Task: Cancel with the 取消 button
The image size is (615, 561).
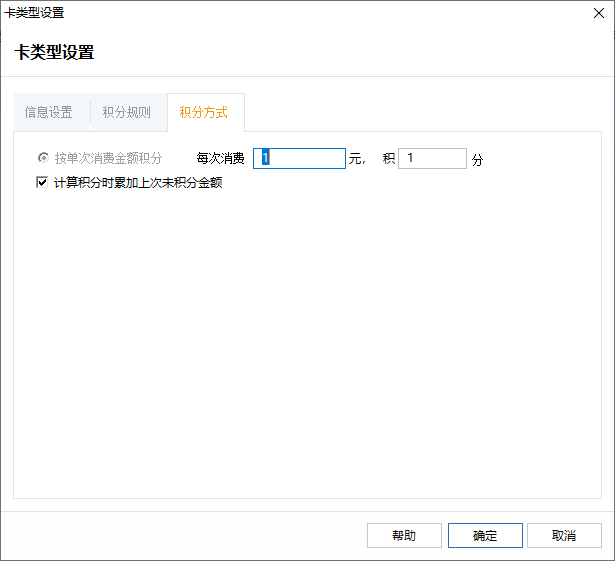Action: (x=564, y=536)
